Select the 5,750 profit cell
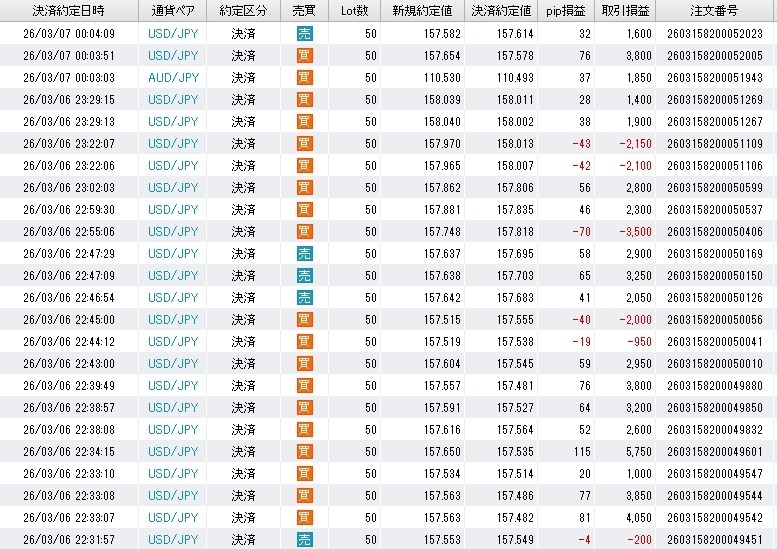 tap(636, 451)
